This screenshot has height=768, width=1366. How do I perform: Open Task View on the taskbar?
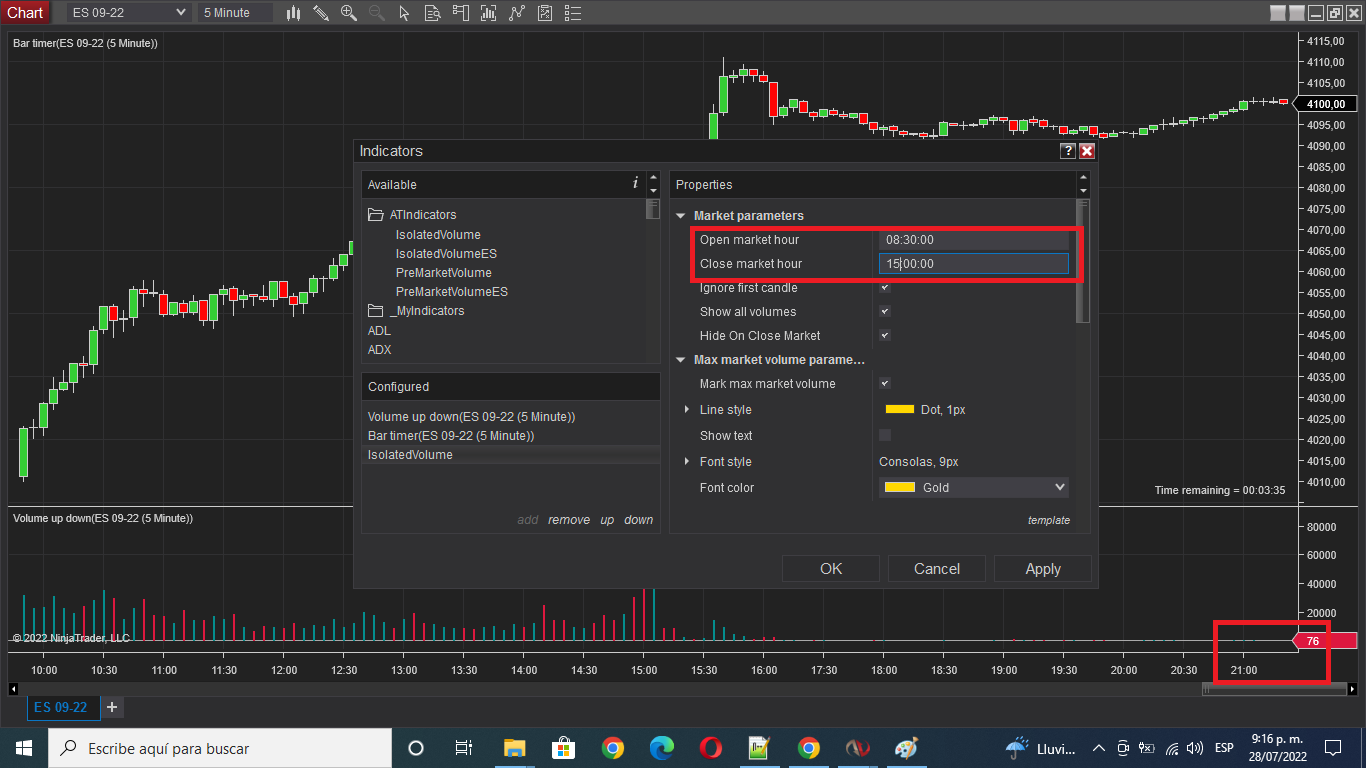click(464, 748)
